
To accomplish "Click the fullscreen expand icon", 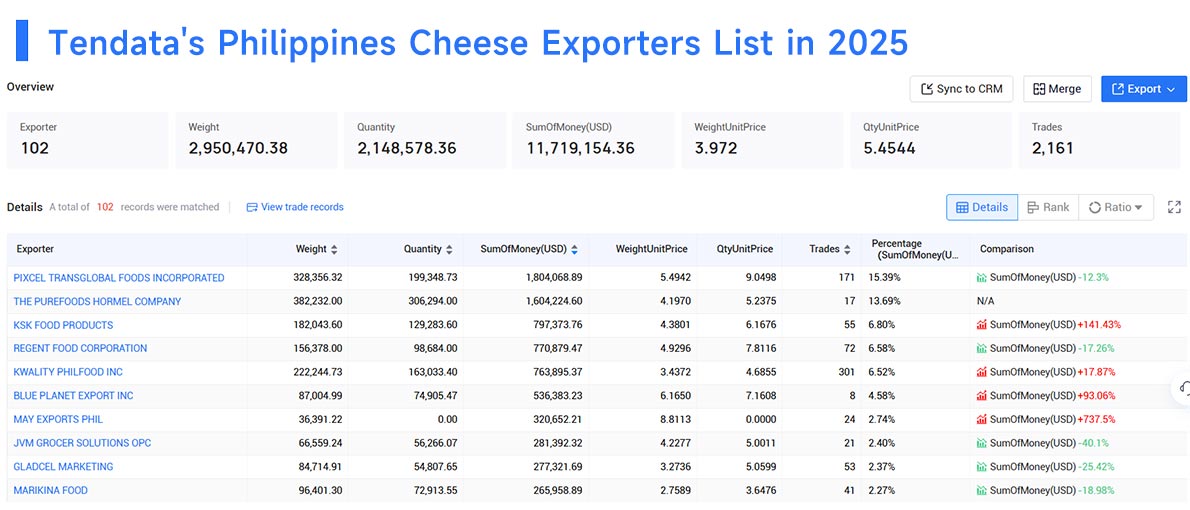I will (x=1174, y=207).
